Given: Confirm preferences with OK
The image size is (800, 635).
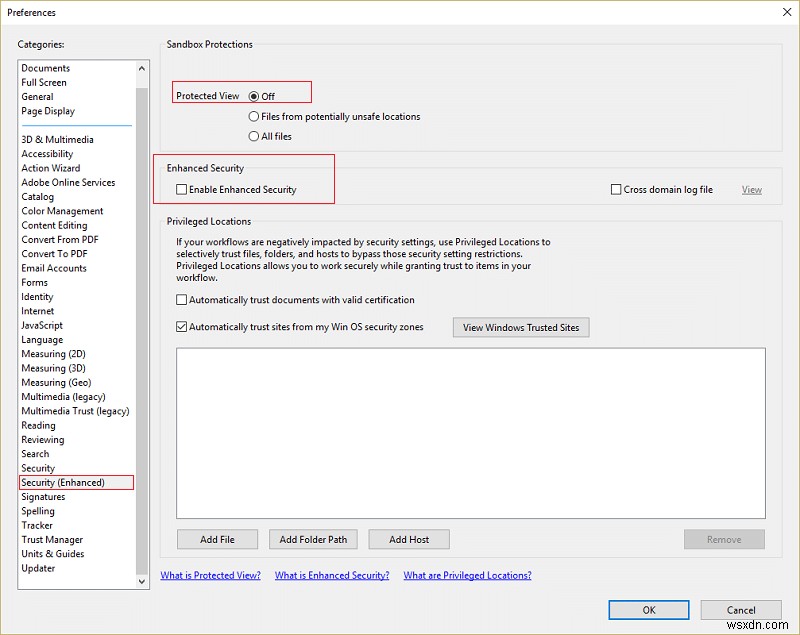Looking at the screenshot, I should (x=648, y=610).
